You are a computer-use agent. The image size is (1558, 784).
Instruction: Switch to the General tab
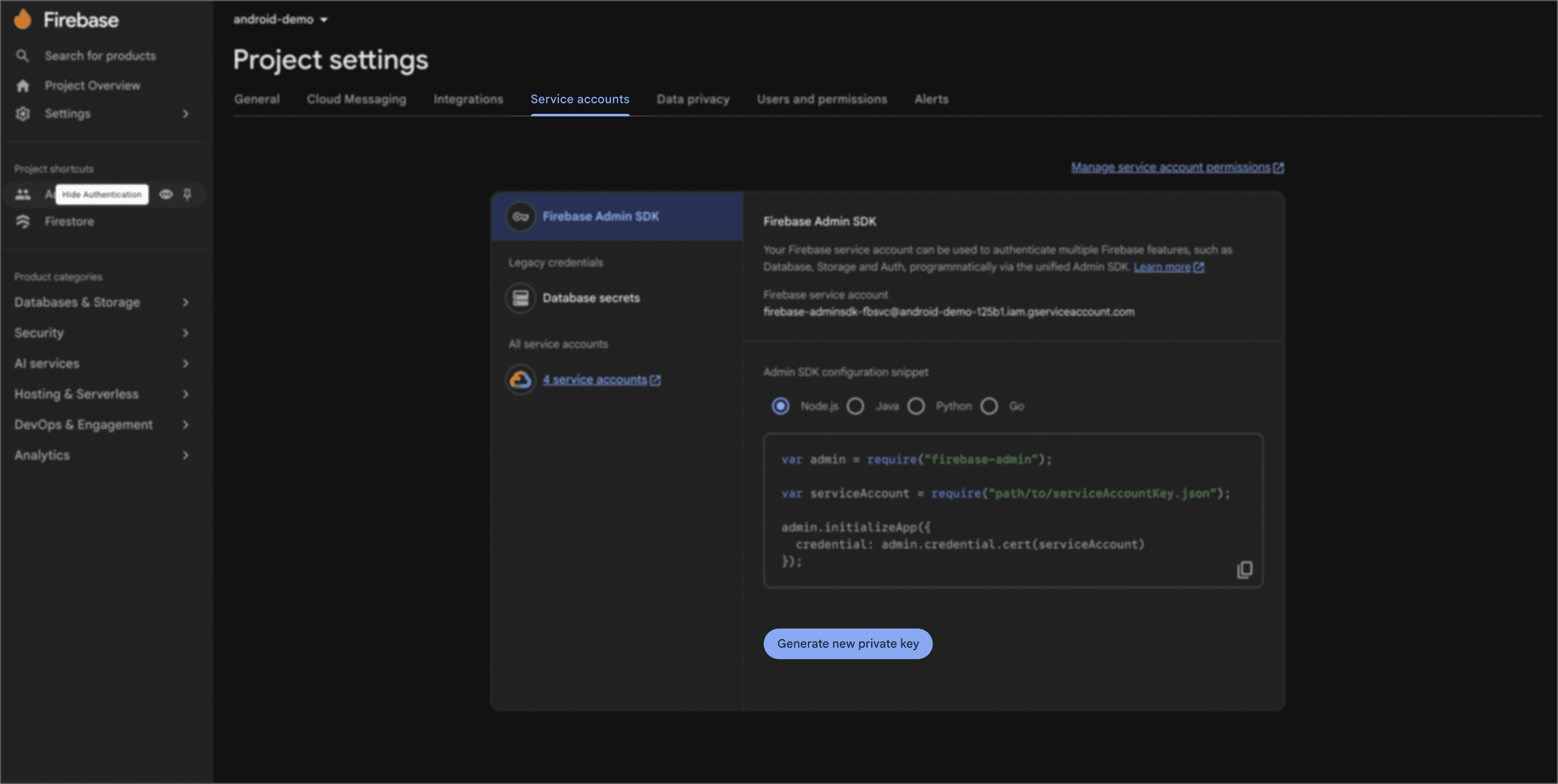click(x=257, y=99)
